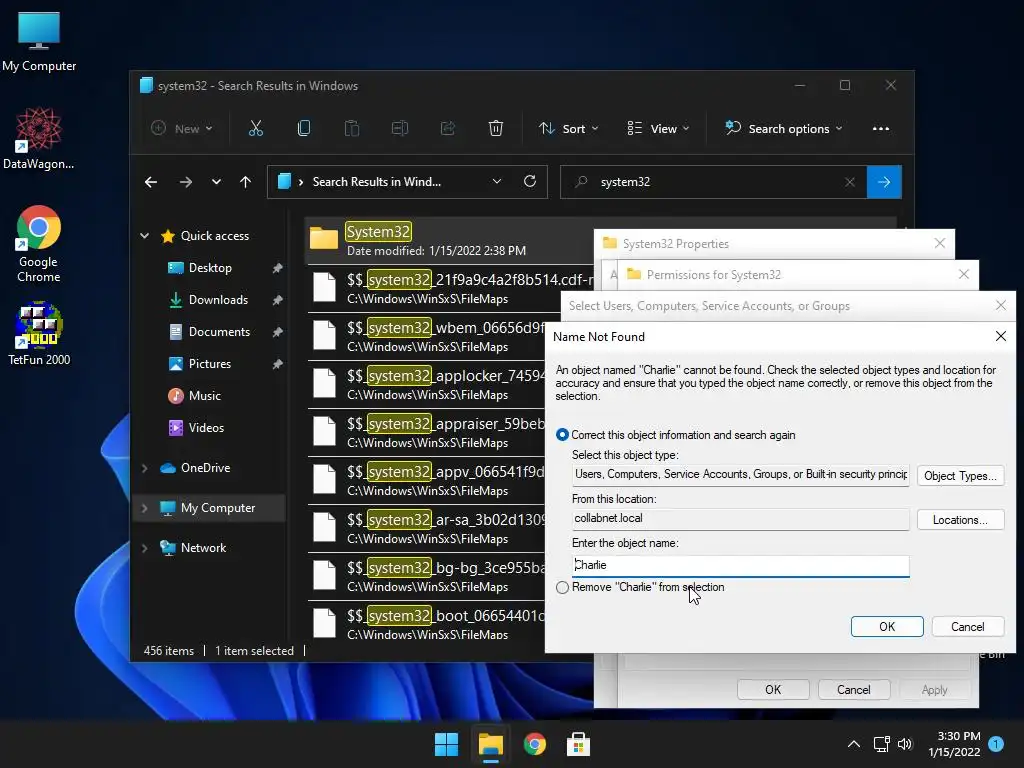The height and width of the screenshot is (768, 1024).
Task: Select the $$_system32_wbem file result
Action: click(426, 336)
